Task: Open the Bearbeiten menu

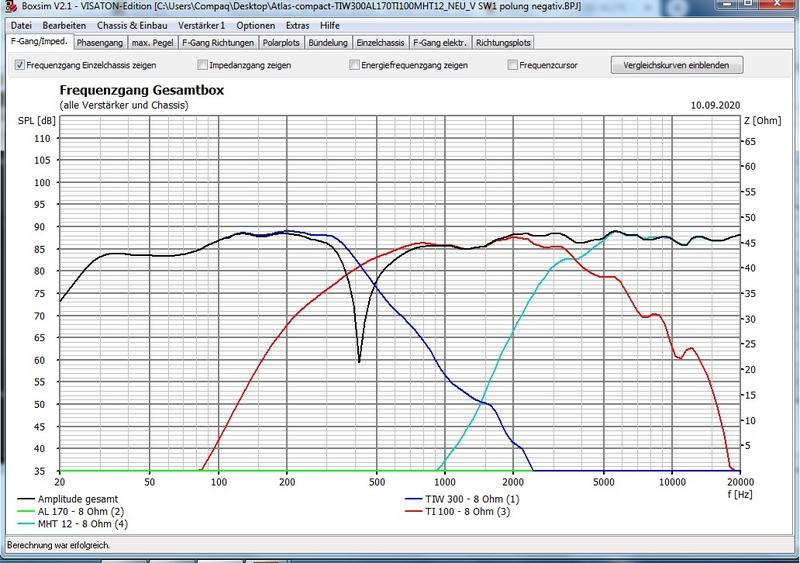Action: [63, 24]
